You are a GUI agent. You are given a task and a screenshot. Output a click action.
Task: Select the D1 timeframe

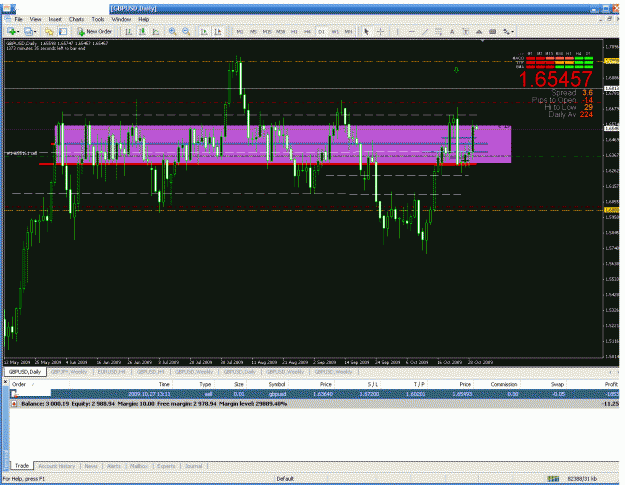pos(321,31)
